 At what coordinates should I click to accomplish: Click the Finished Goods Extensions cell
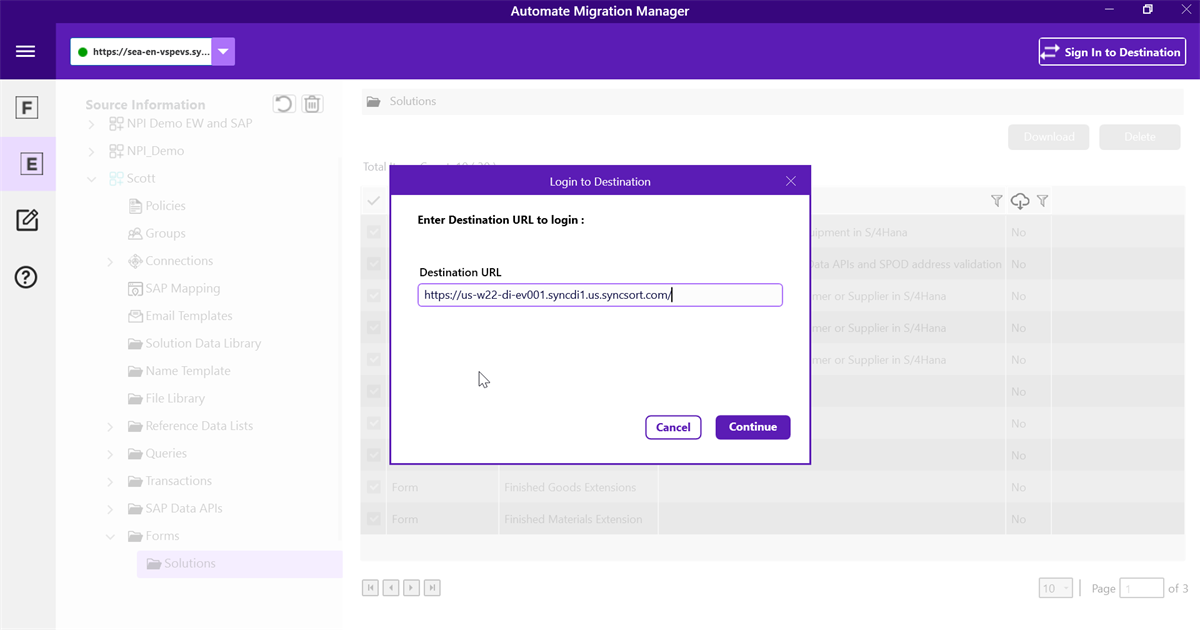click(x=578, y=488)
